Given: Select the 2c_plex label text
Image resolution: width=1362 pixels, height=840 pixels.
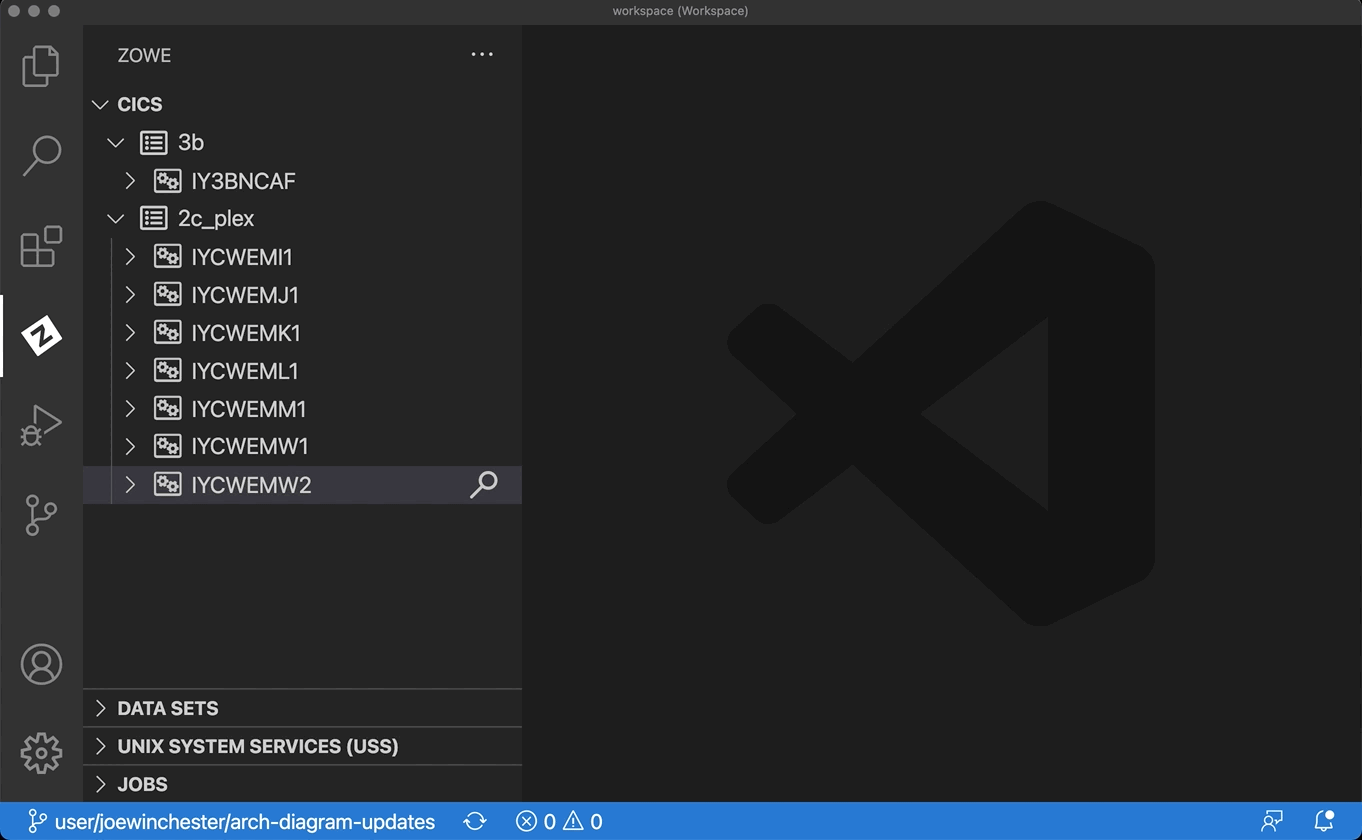Looking at the screenshot, I should [x=216, y=219].
